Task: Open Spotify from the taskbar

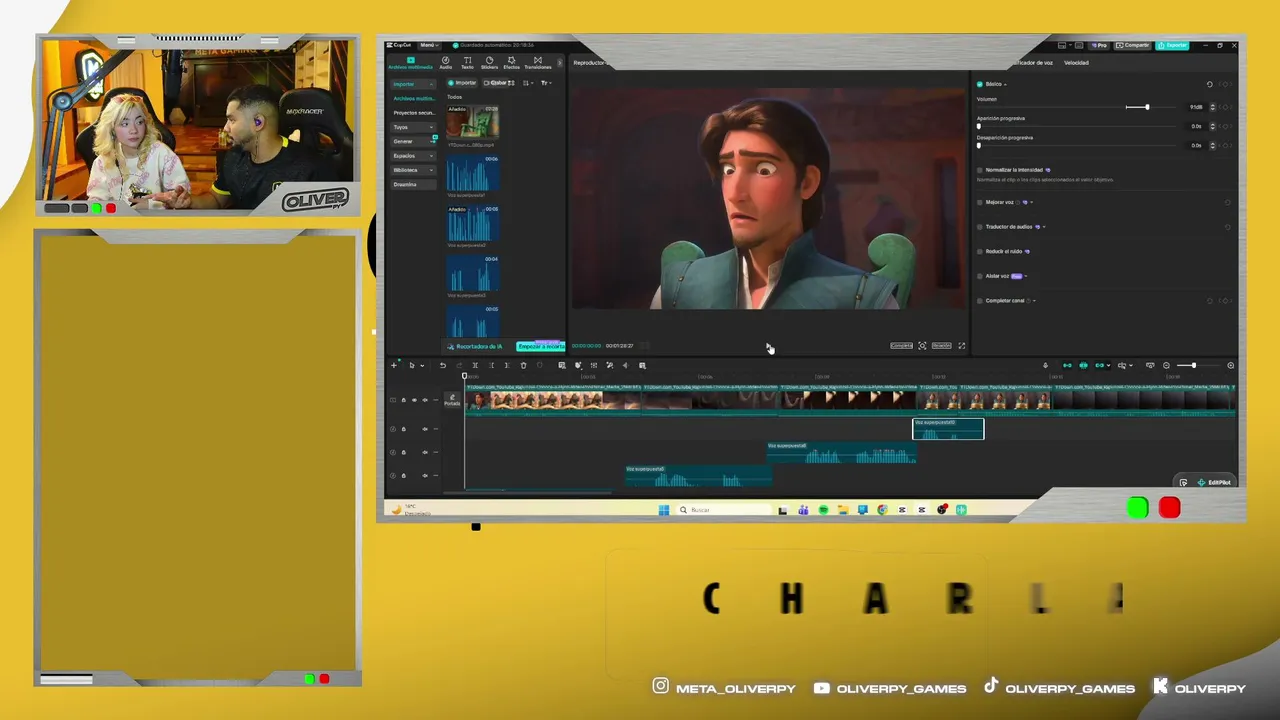Action: pos(823,510)
